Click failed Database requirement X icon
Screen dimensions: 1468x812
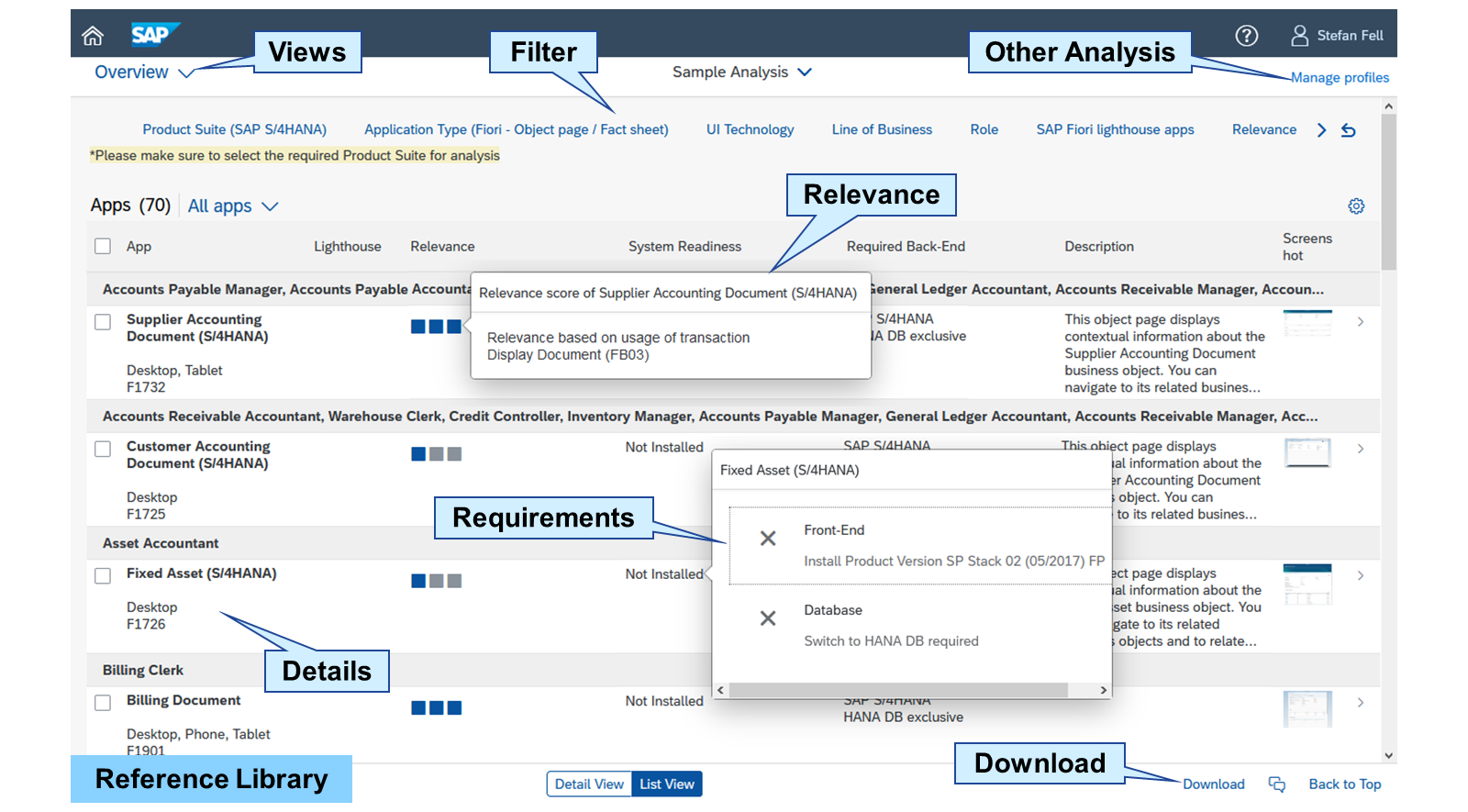[x=768, y=618]
